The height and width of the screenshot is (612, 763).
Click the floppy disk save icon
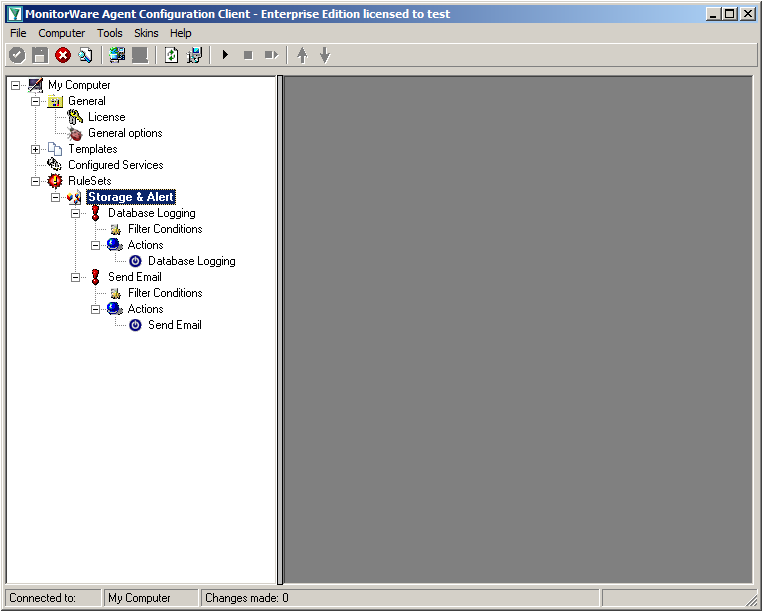click(40, 55)
